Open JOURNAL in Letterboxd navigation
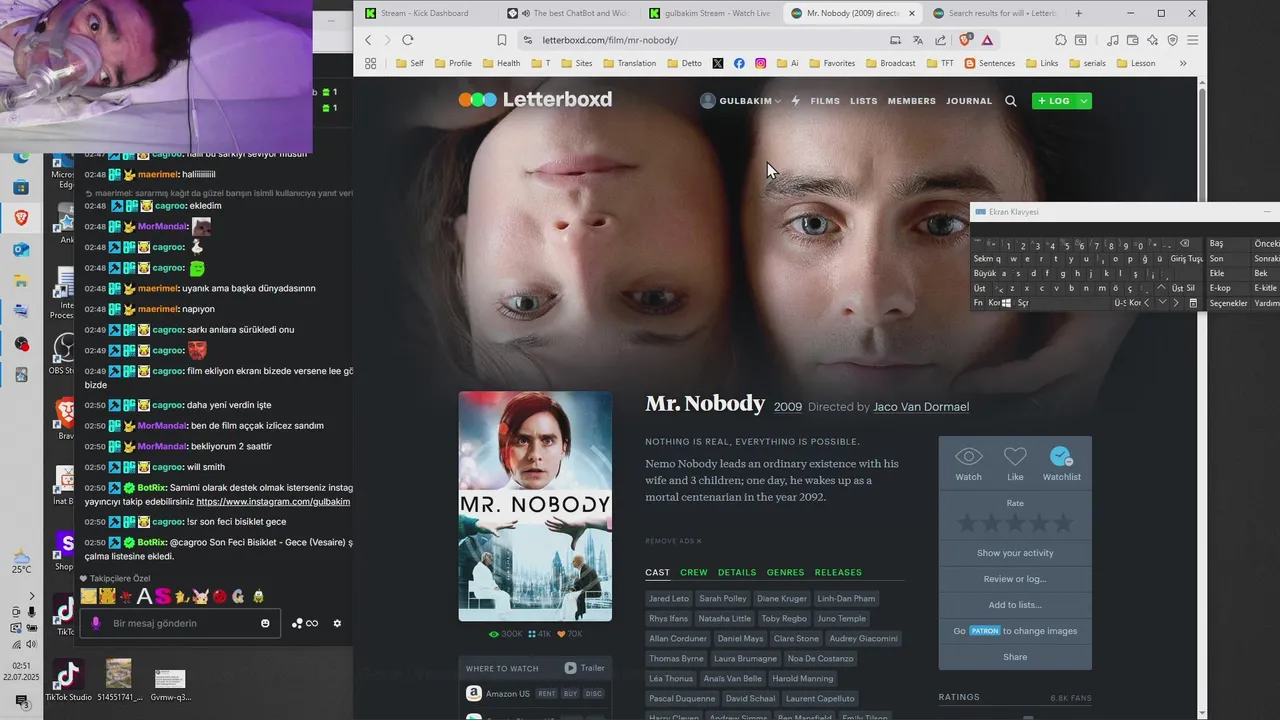The width and height of the screenshot is (1280, 720). pos(969,101)
